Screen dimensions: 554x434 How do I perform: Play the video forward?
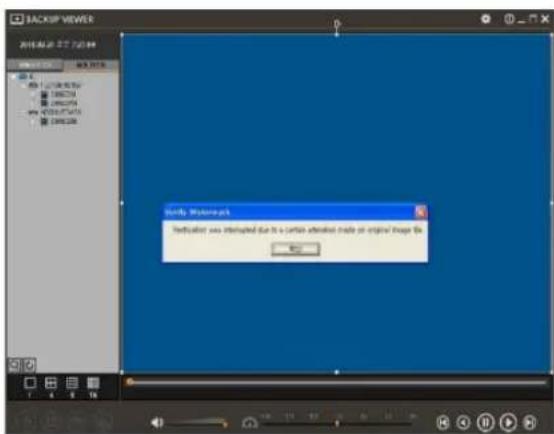508,422
